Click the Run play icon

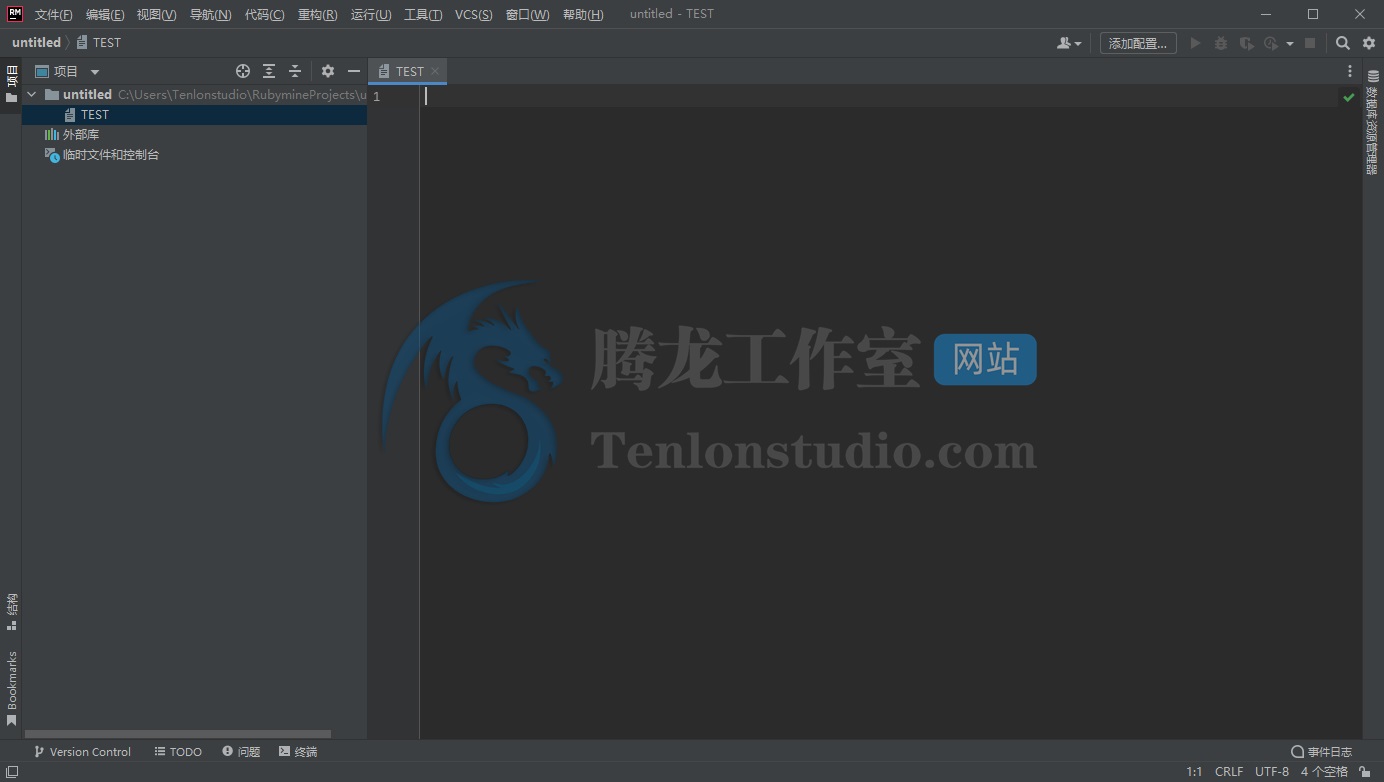click(x=1195, y=43)
